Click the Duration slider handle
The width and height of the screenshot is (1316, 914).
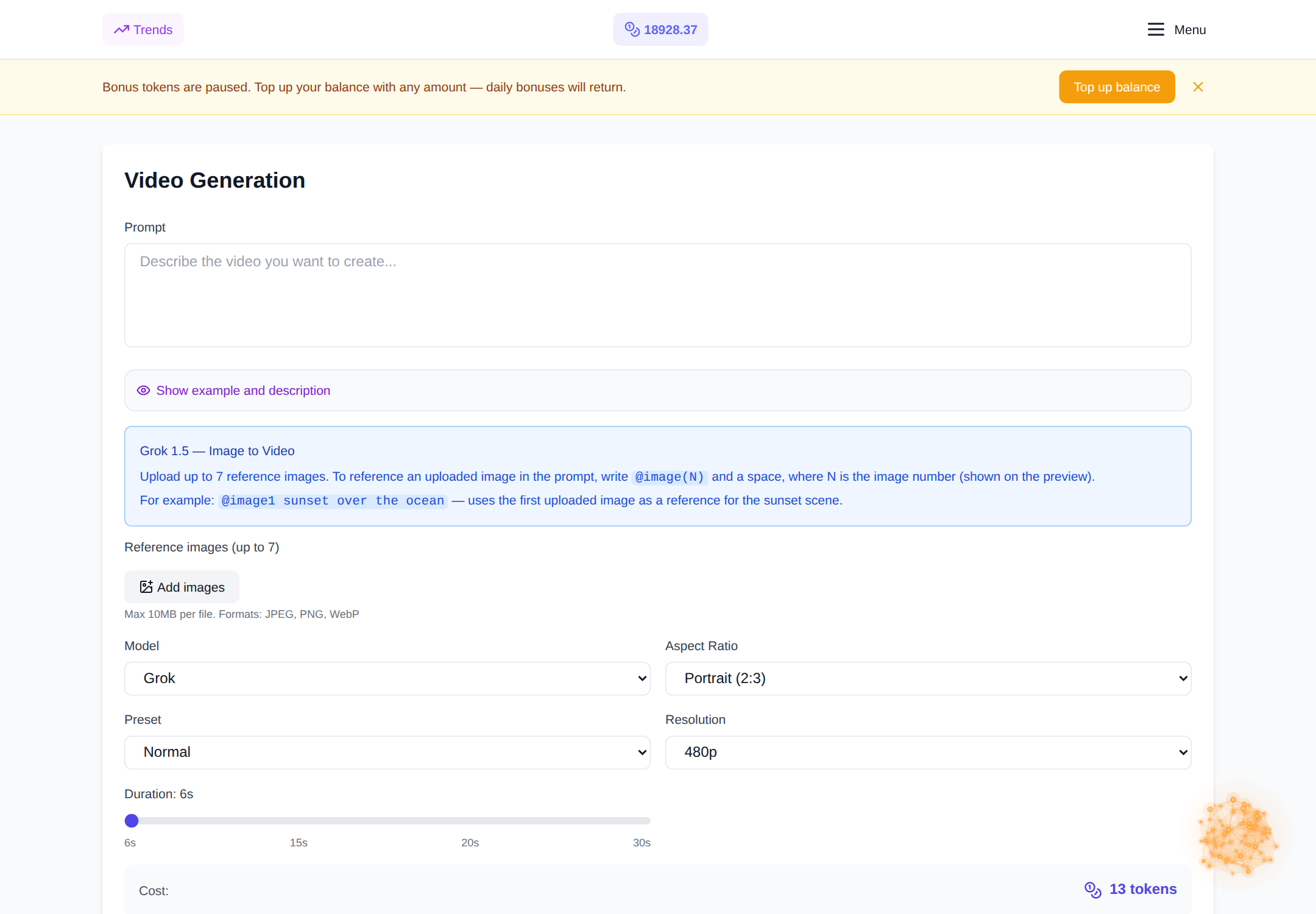pyautogui.click(x=132, y=821)
